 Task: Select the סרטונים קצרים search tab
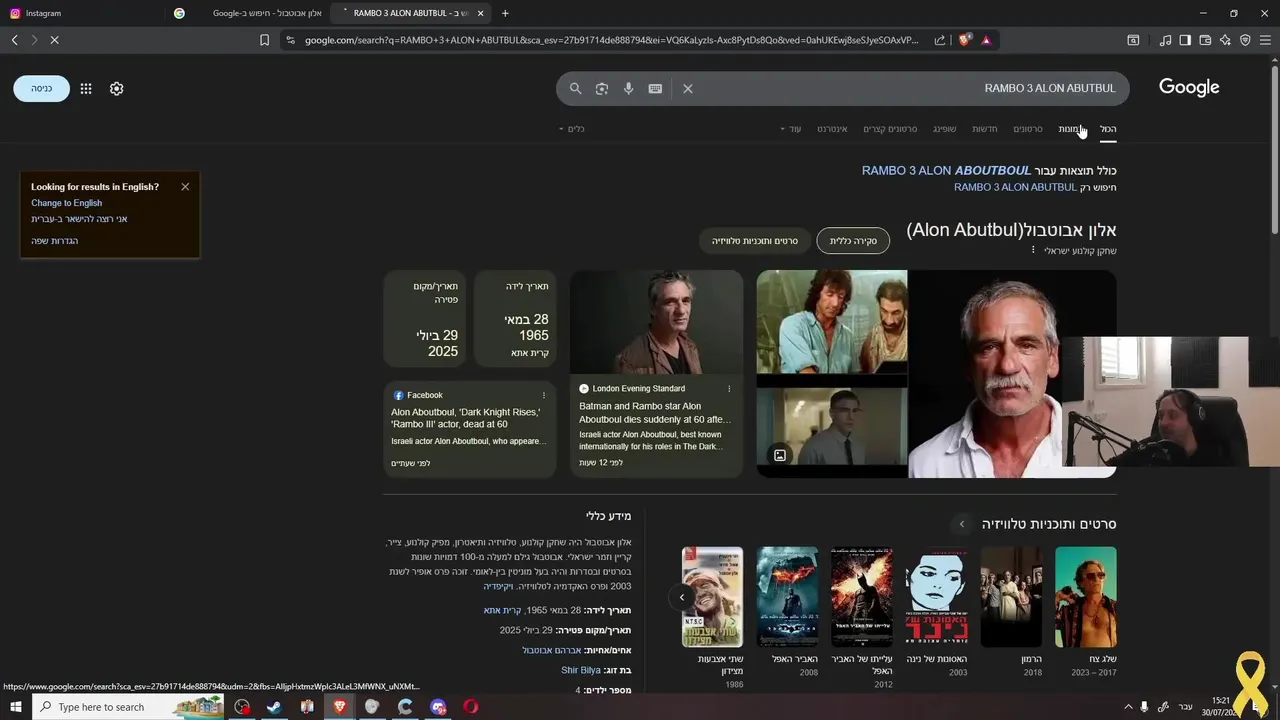[x=890, y=129]
